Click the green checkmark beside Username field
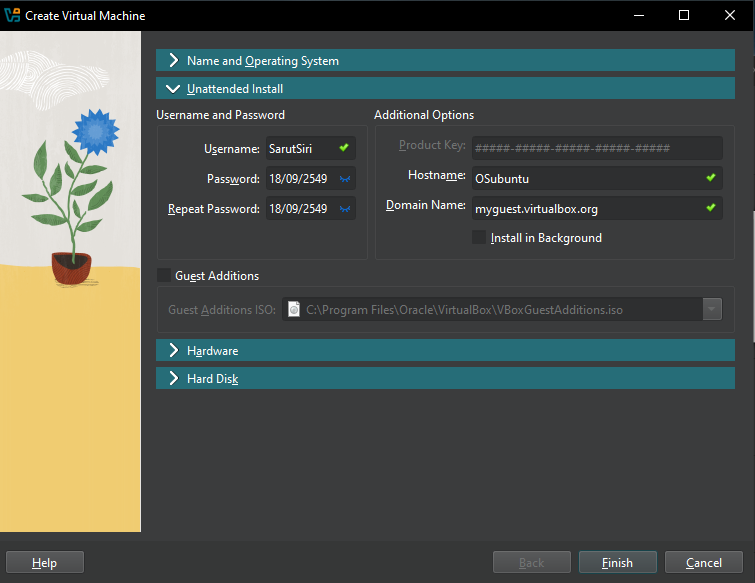The image size is (755, 583). [344, 149]
